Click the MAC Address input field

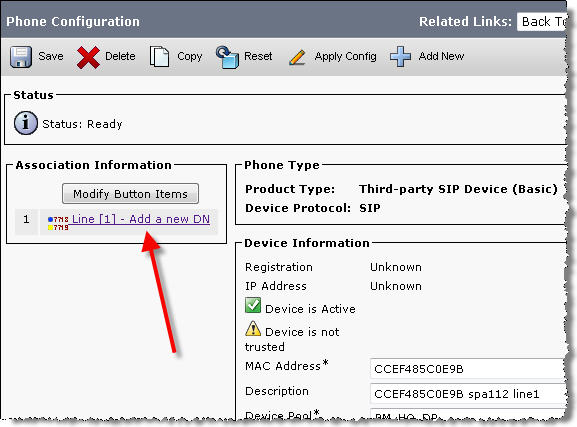click(x=468, y=368)
